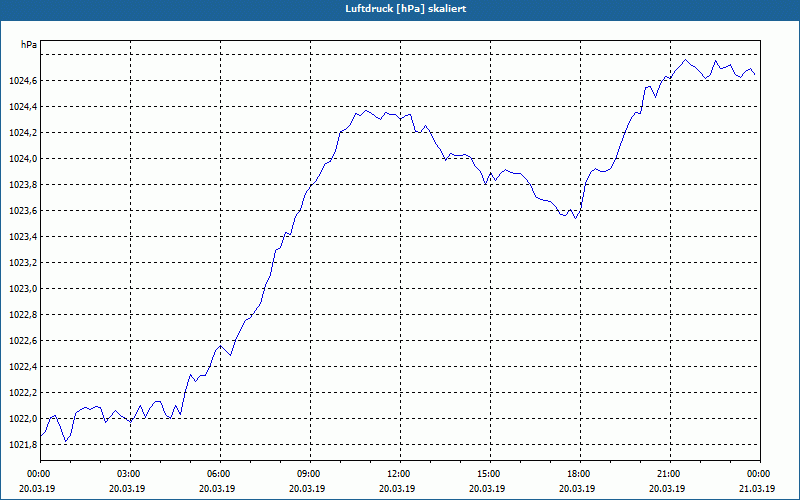
Task: Click the 03:00 time axis label
Action: [x=130, y=474]
